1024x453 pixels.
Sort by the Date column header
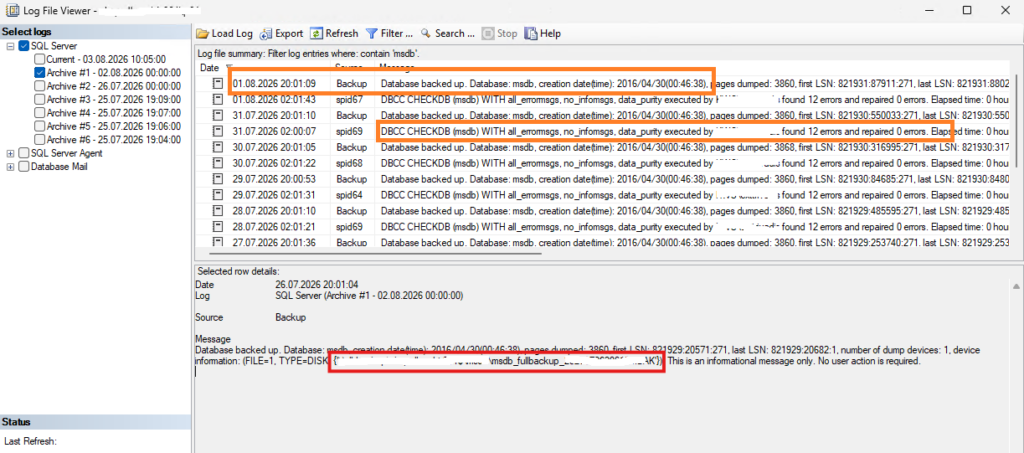pyautogui.click(x=209, y=67)
